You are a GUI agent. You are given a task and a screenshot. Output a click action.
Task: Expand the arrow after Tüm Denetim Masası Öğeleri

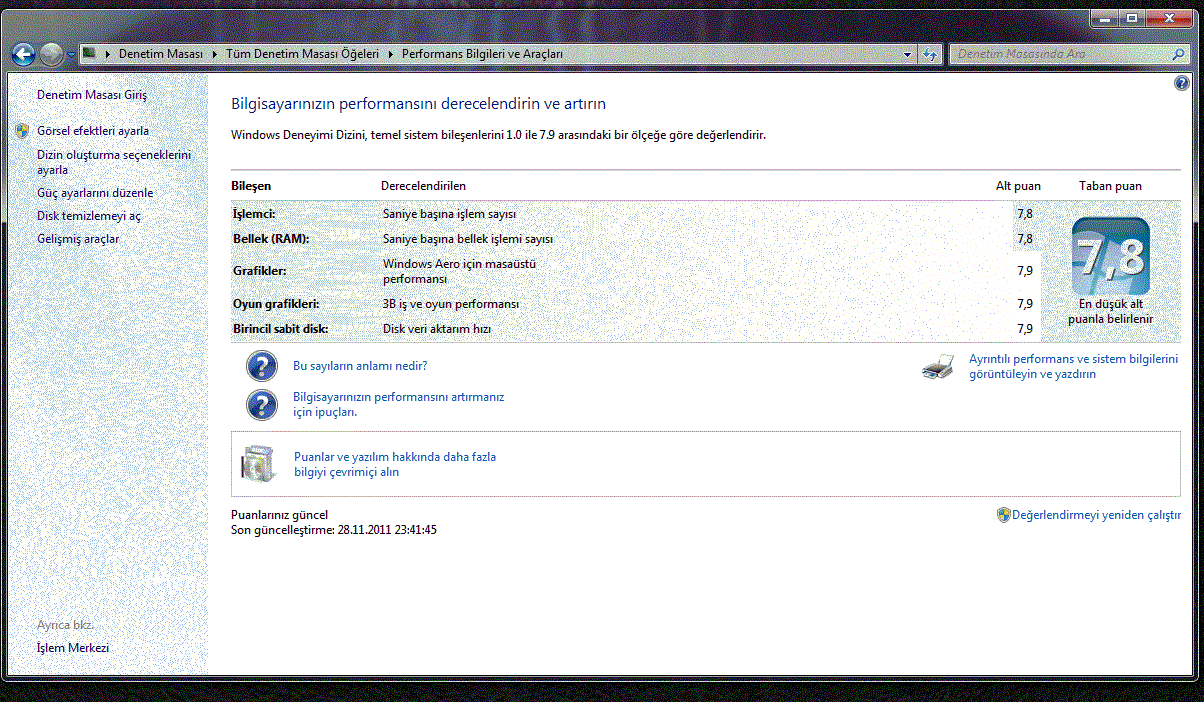[390, 54]
